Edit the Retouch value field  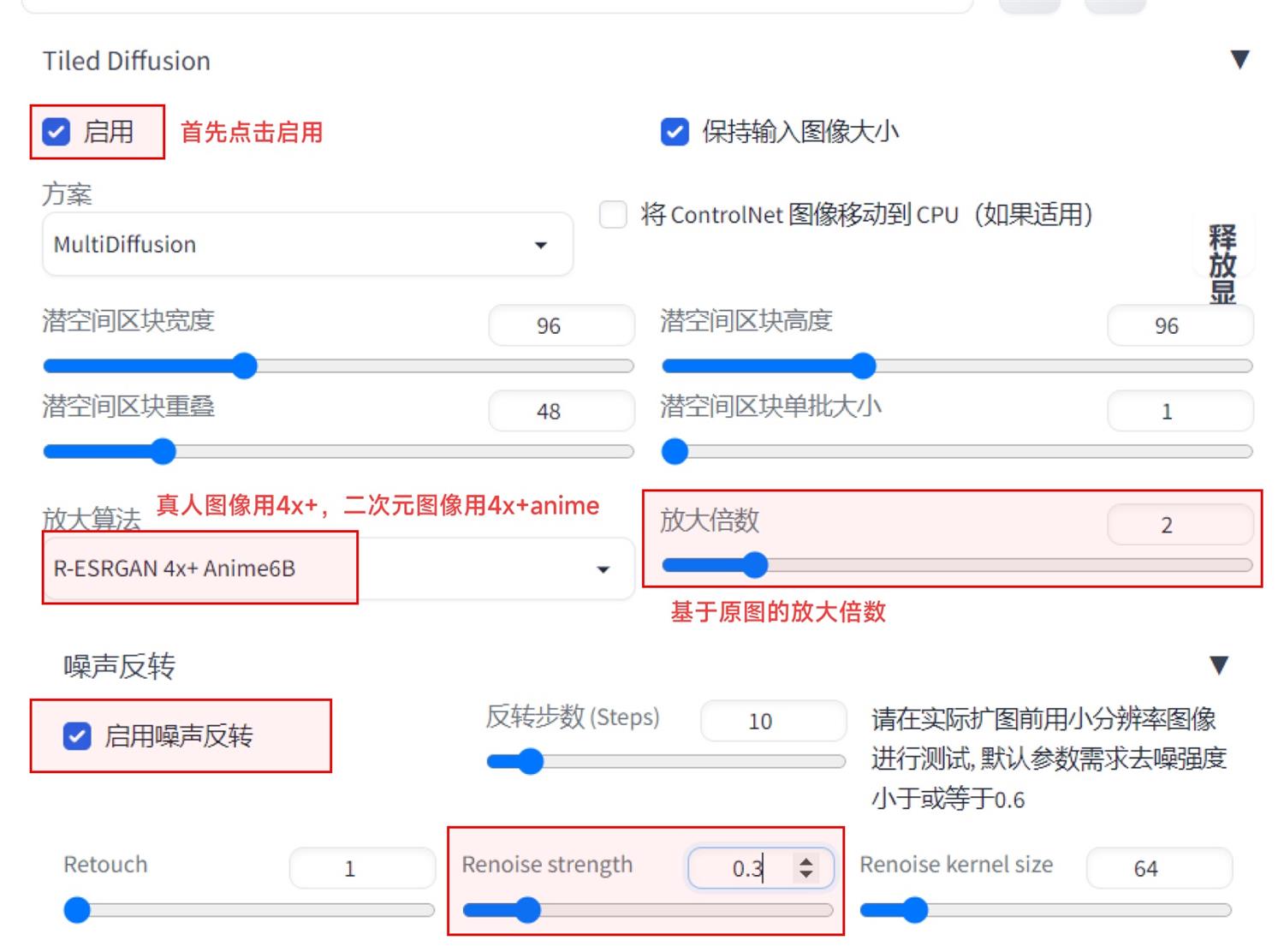362,869
